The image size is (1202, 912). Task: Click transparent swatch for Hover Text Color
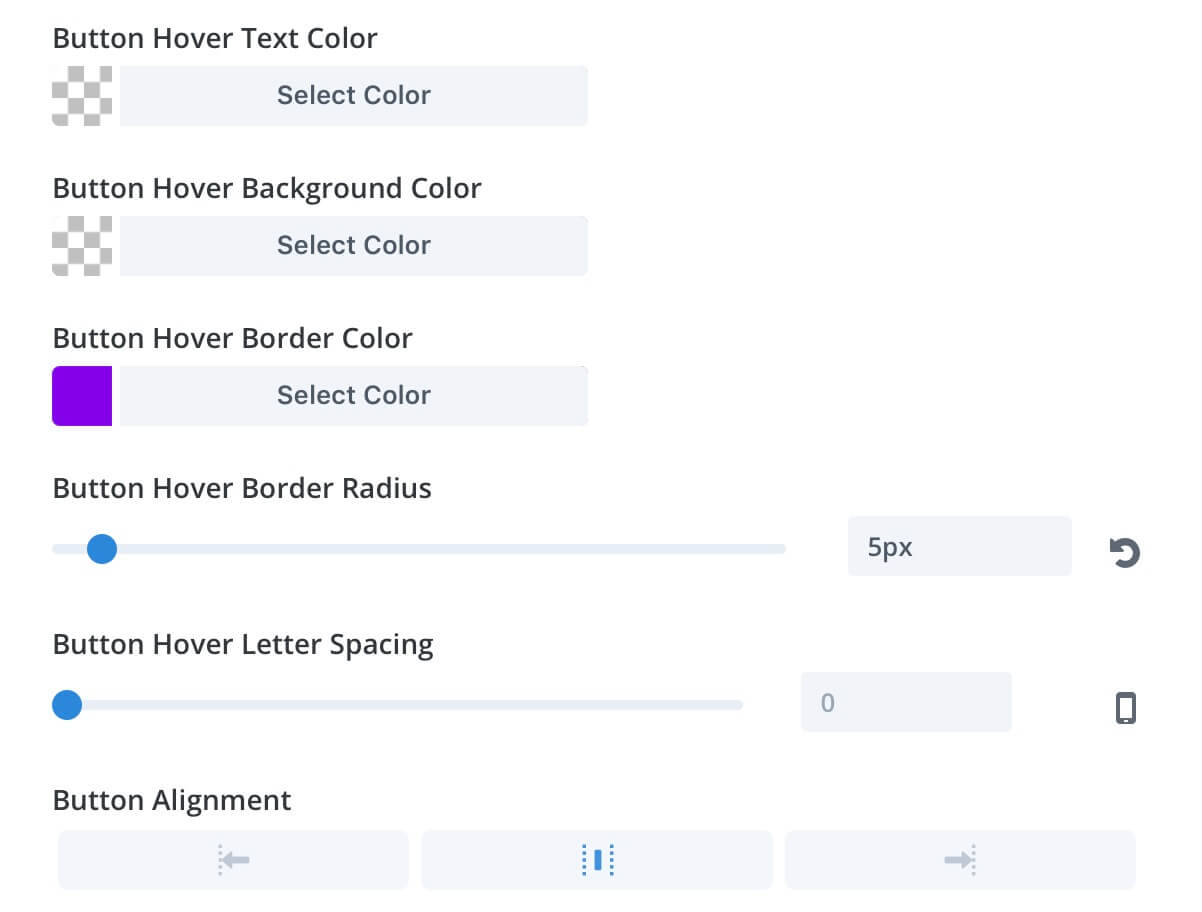[x=82, y=96]
